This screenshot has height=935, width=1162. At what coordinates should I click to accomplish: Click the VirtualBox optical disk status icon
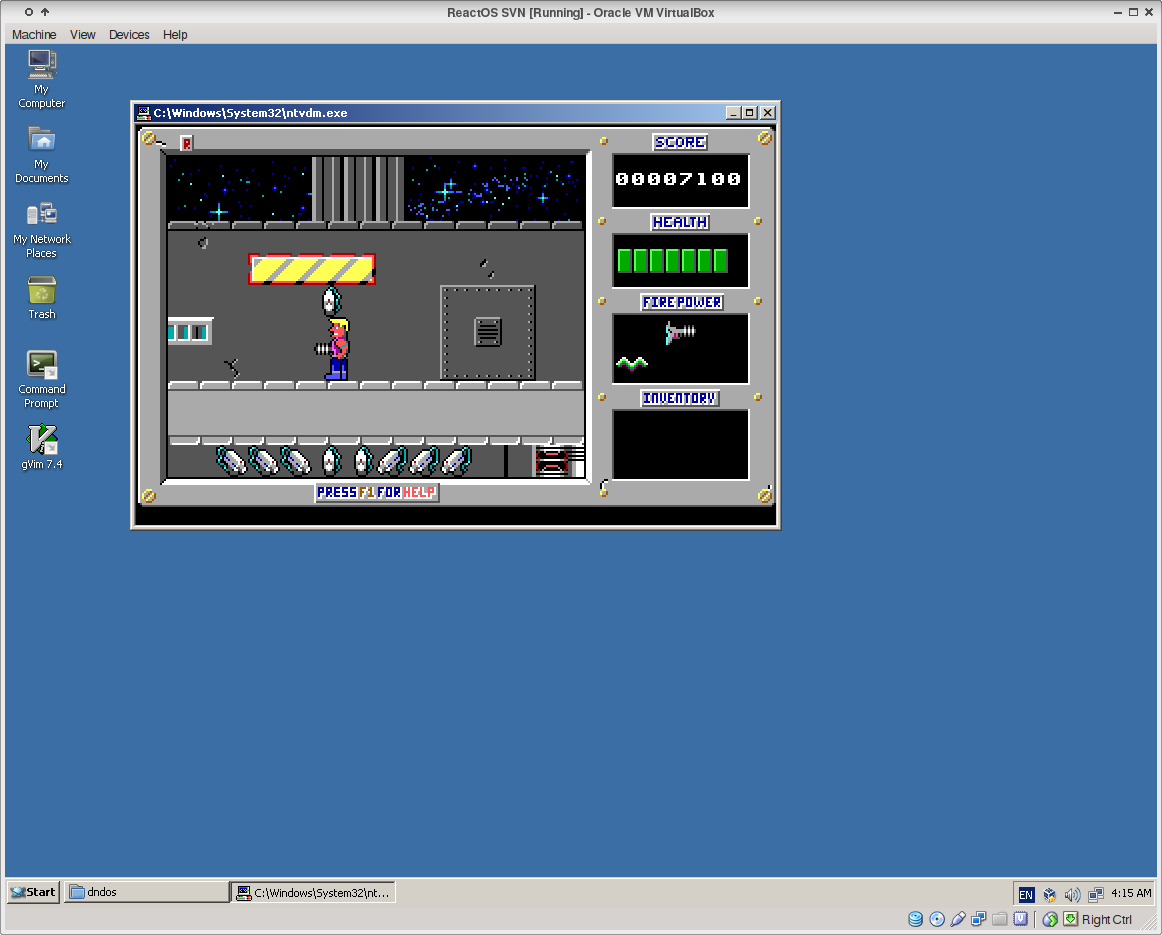(x=937, y=919)
